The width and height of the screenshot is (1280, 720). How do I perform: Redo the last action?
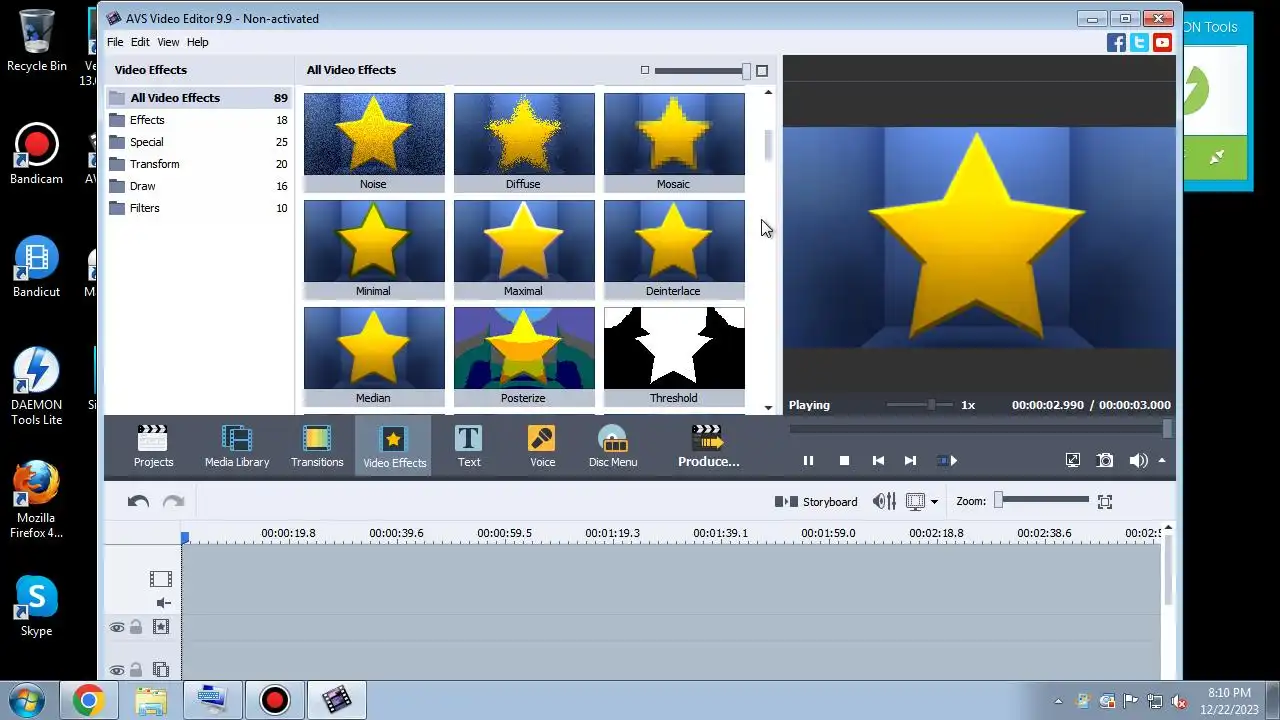click(x=173, y=502)
